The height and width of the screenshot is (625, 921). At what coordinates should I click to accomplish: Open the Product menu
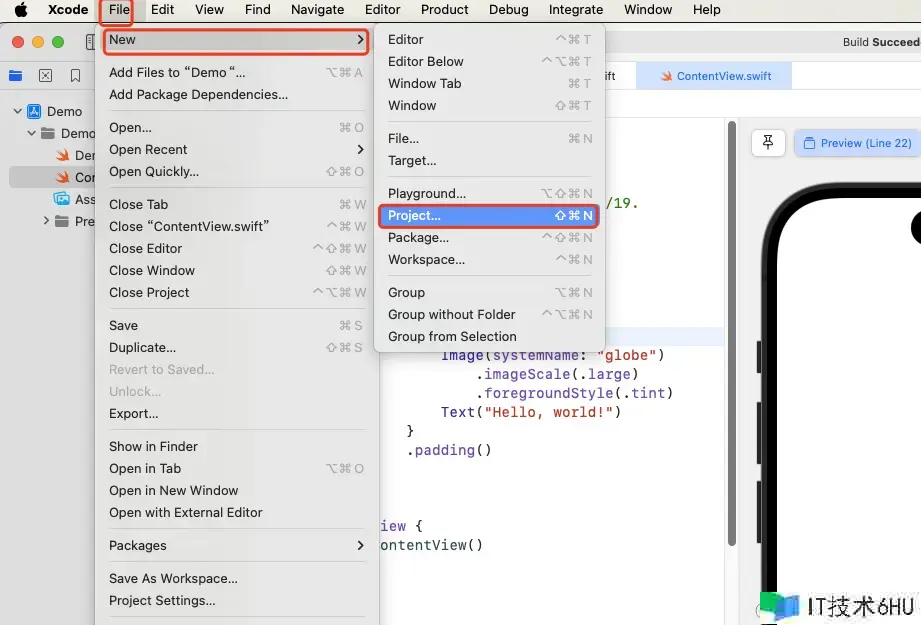click(445, 9)
